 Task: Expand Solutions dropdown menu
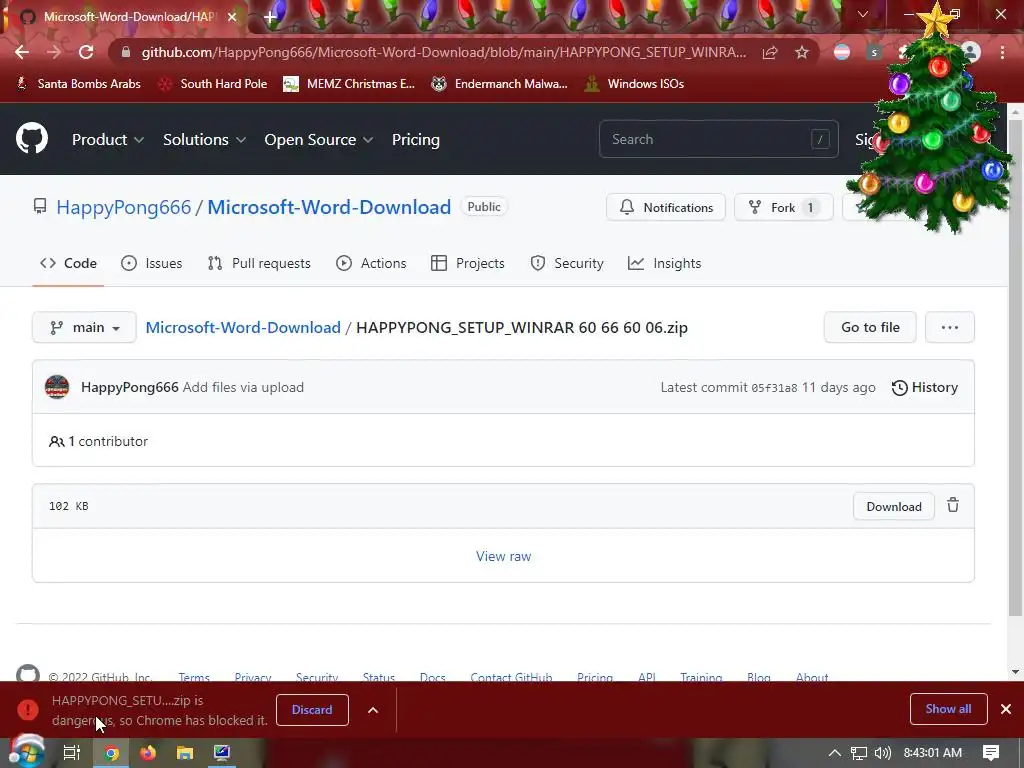point(204,139)
